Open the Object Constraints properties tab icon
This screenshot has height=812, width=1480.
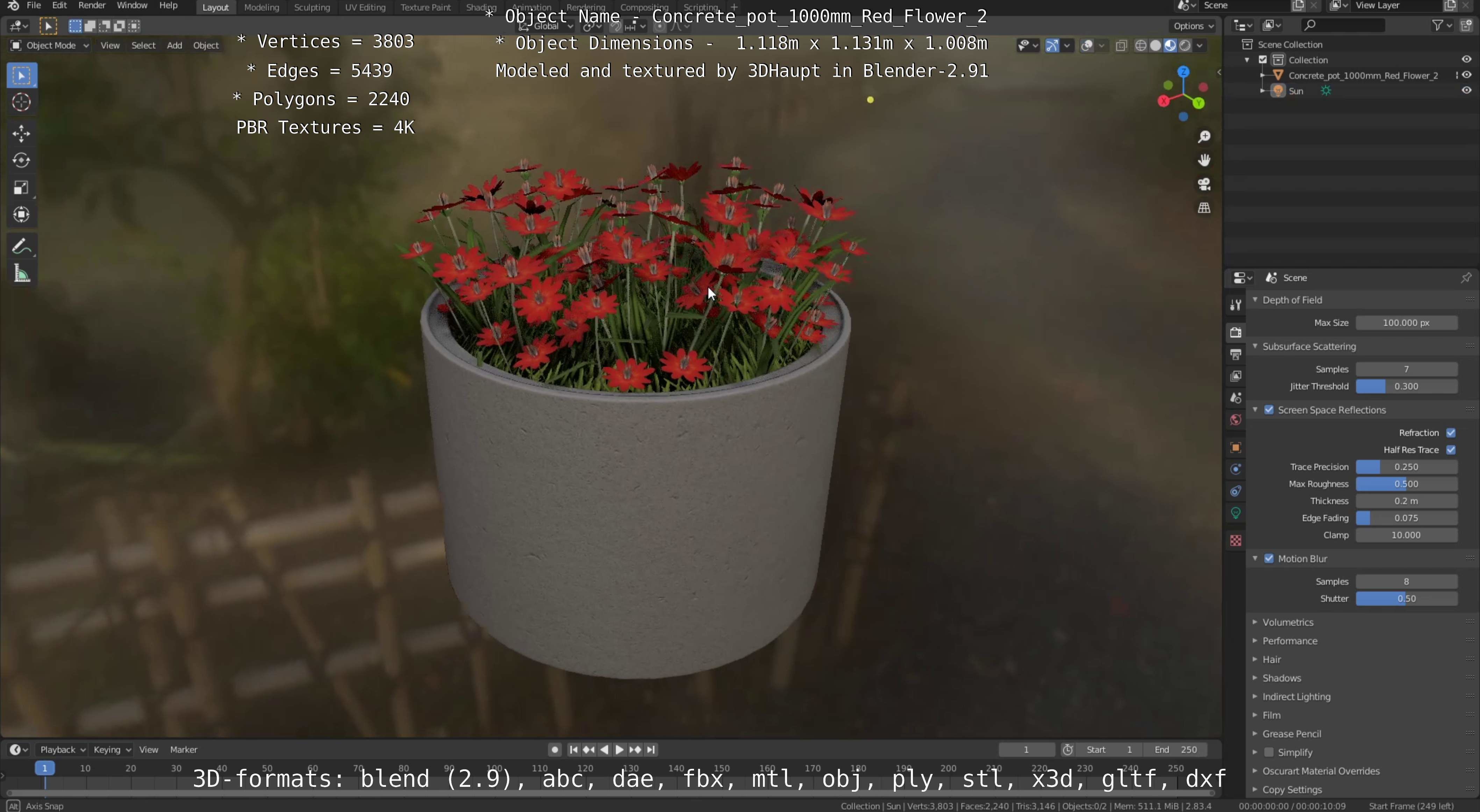click(x=1236, y=491)
